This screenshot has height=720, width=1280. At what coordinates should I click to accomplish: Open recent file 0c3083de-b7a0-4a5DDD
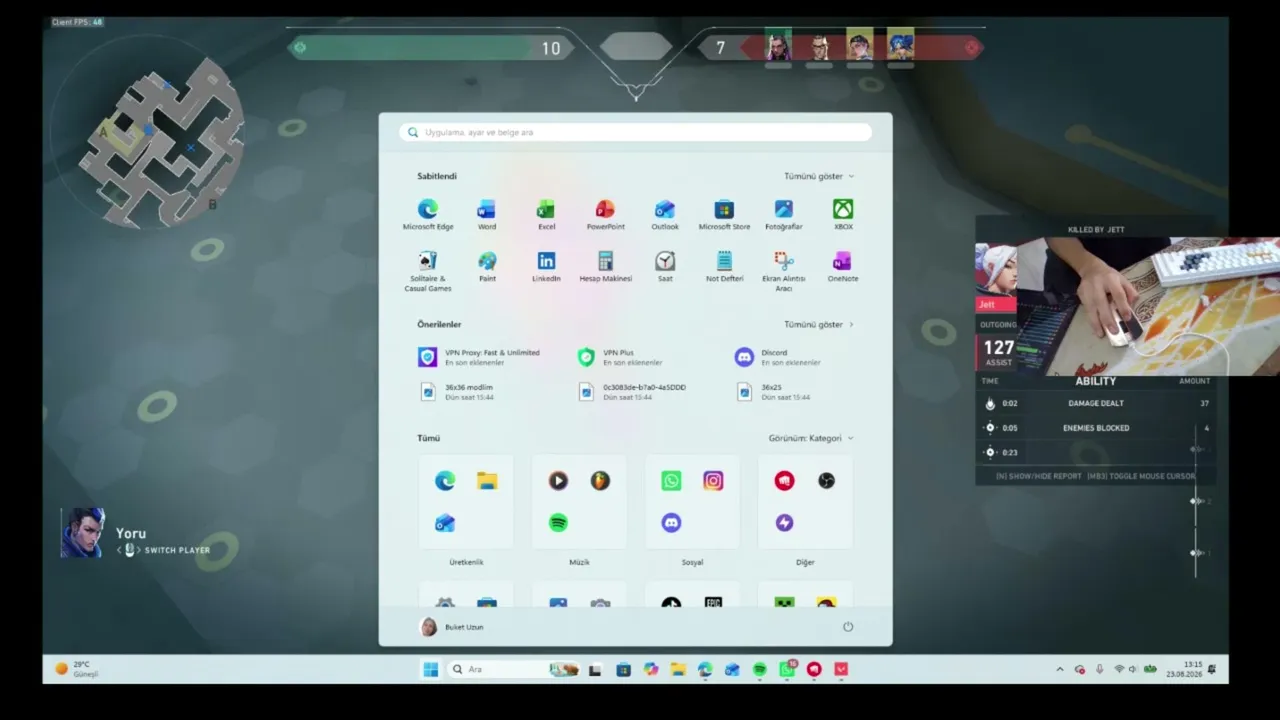632,392
